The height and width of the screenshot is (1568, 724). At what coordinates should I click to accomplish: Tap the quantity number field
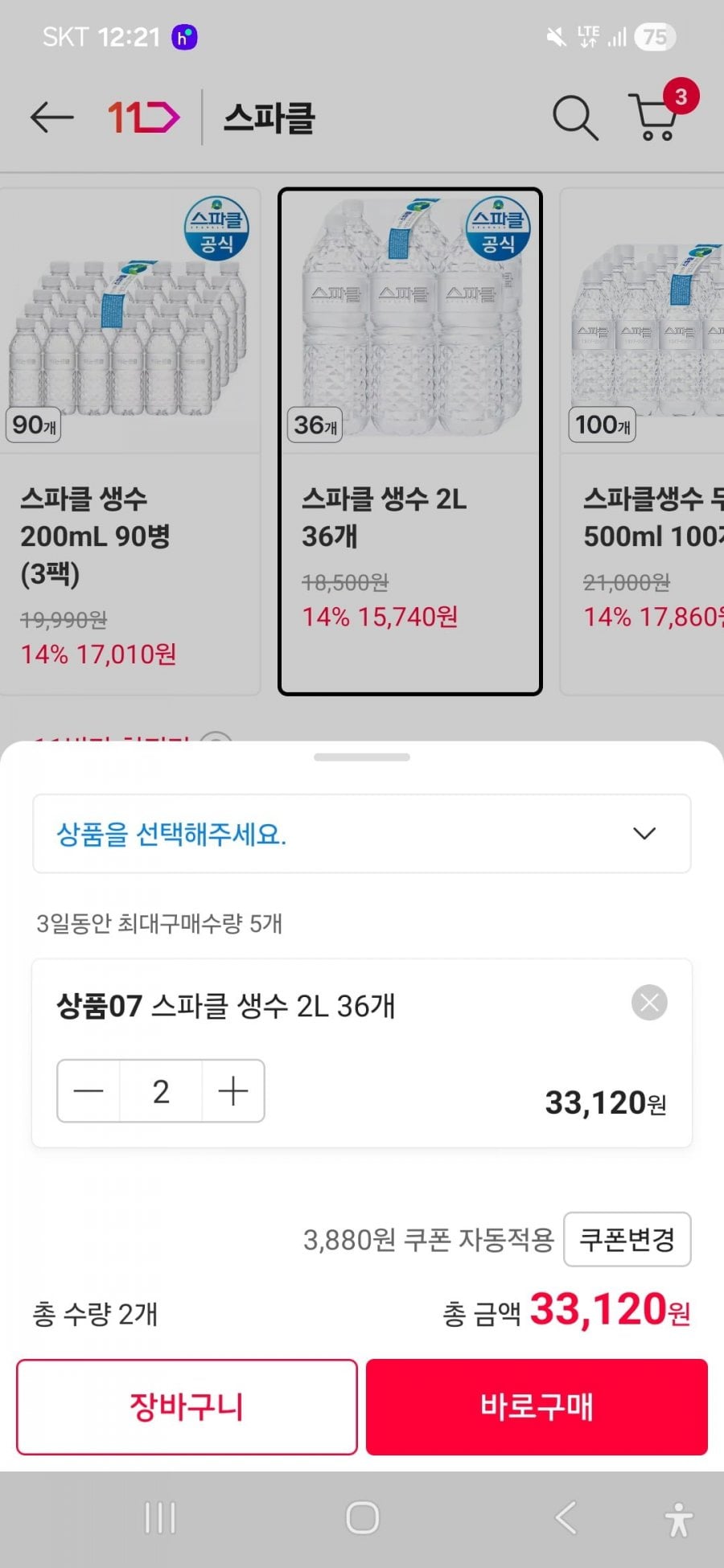click(x=161, y=1091)
